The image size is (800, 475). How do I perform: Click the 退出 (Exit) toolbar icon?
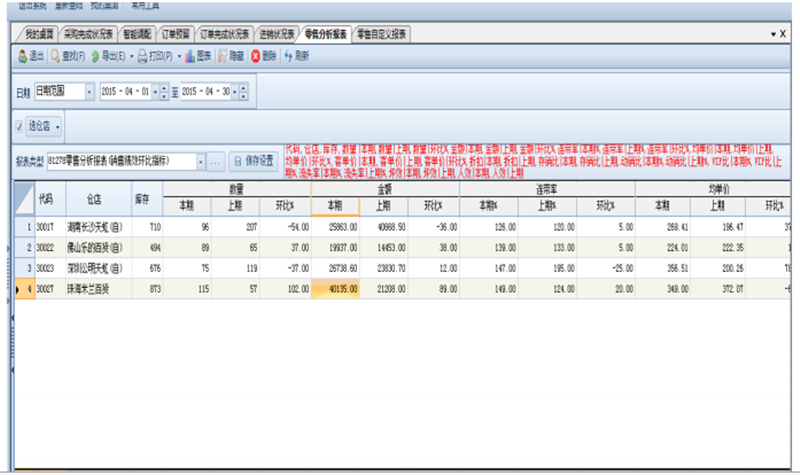pyautogui.click(x=23, y=56)
